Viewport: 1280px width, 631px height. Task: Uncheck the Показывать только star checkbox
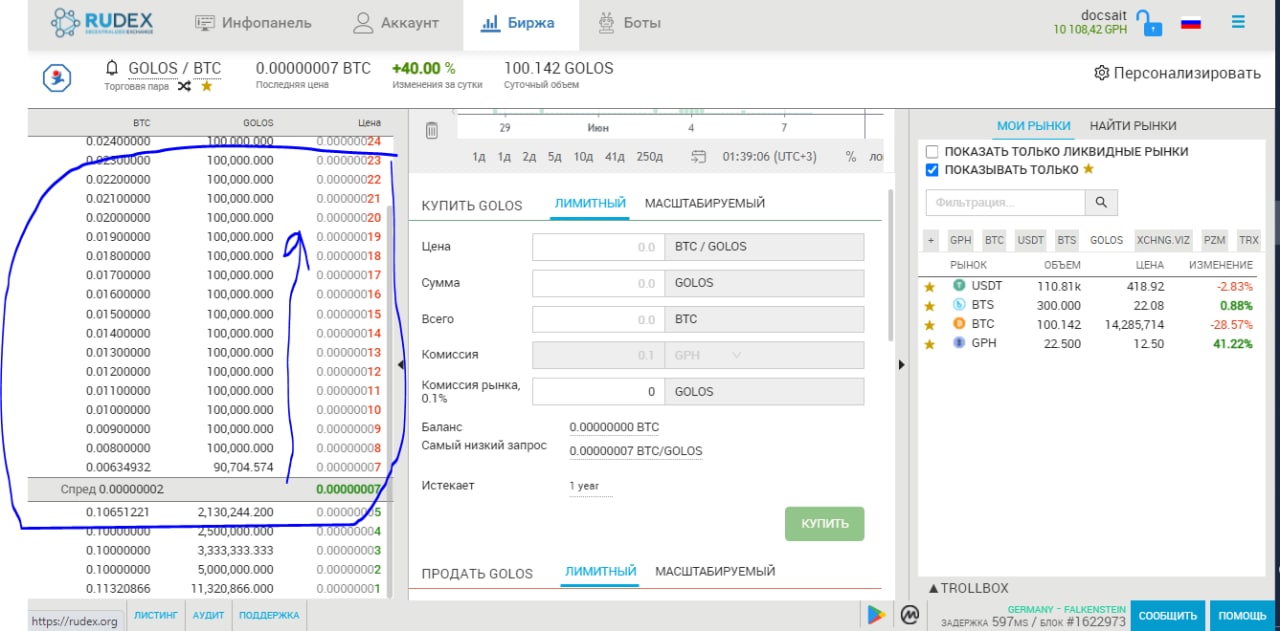pyautogui.click(x=932, y=170)
